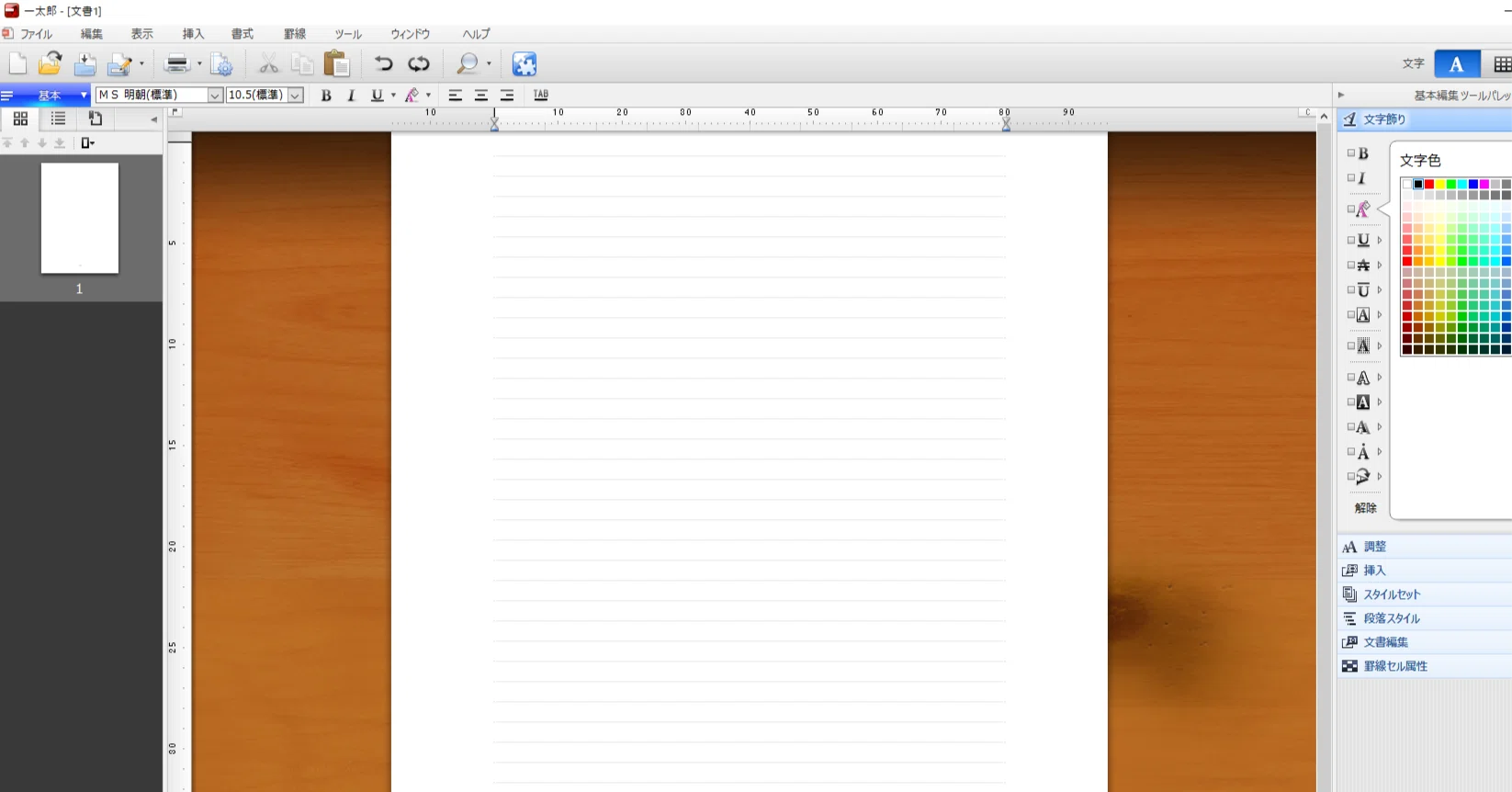This screenshot has height=792, width=1512.
Task: Print the document using the printer icon
Action: pyautogui.click(x=176, y=63)
